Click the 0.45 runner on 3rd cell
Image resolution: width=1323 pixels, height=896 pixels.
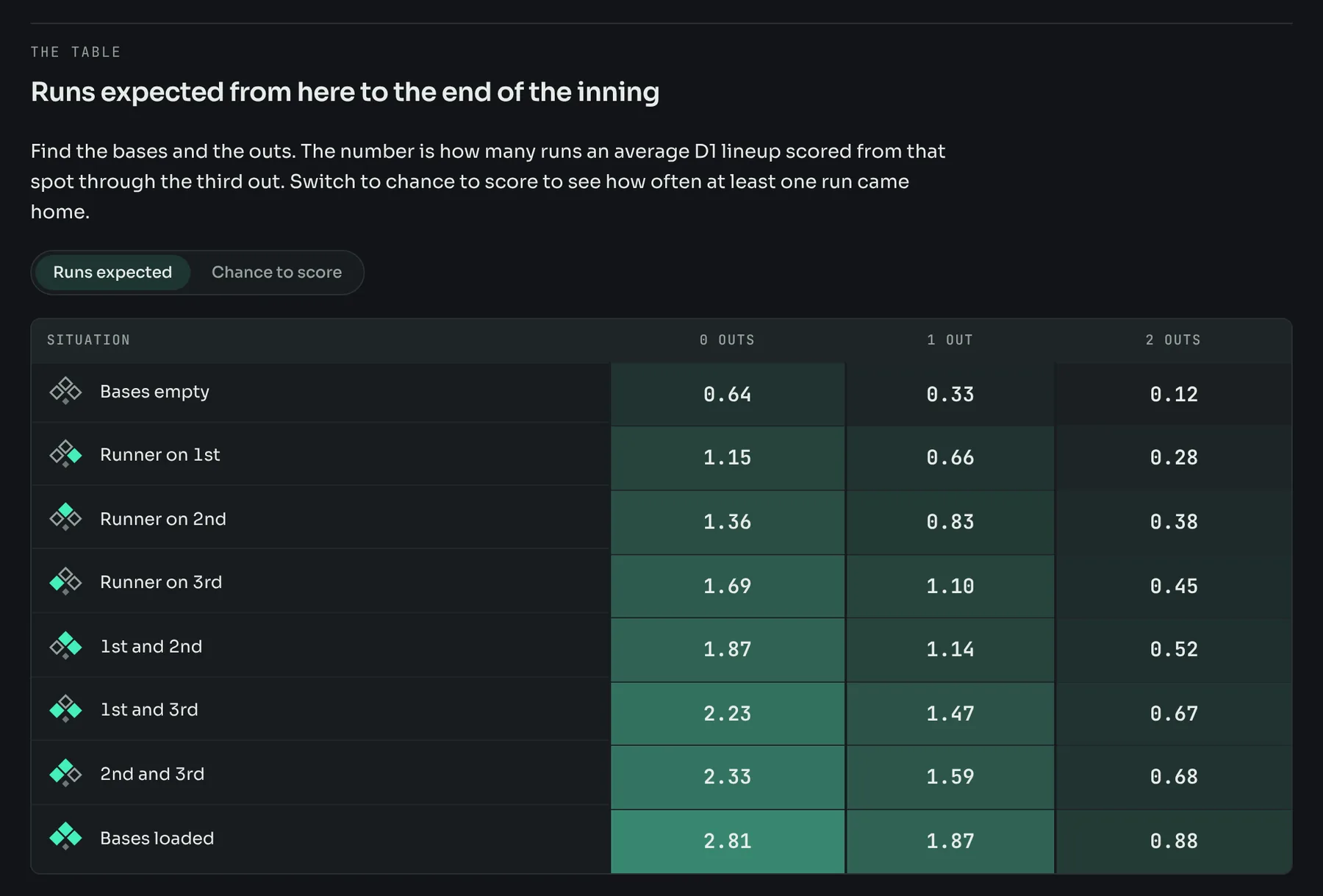point(1174,586)
